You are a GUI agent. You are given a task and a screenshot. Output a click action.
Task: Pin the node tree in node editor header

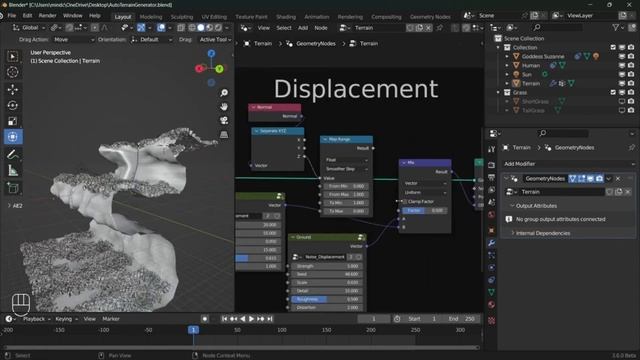440,28
